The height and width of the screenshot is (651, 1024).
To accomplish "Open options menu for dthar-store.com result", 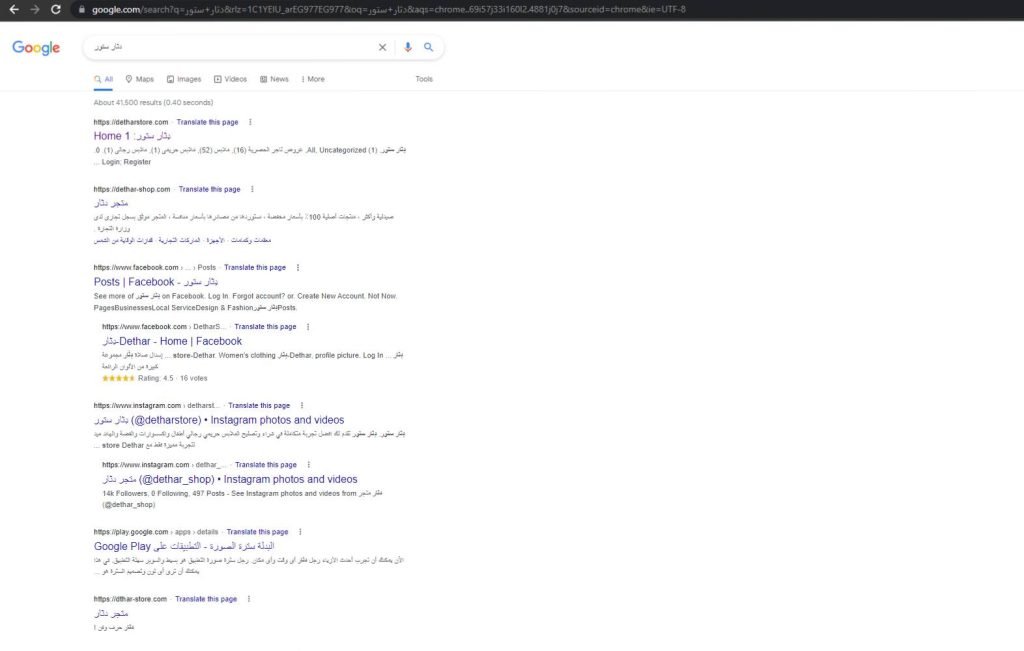I will pos(249,599).
